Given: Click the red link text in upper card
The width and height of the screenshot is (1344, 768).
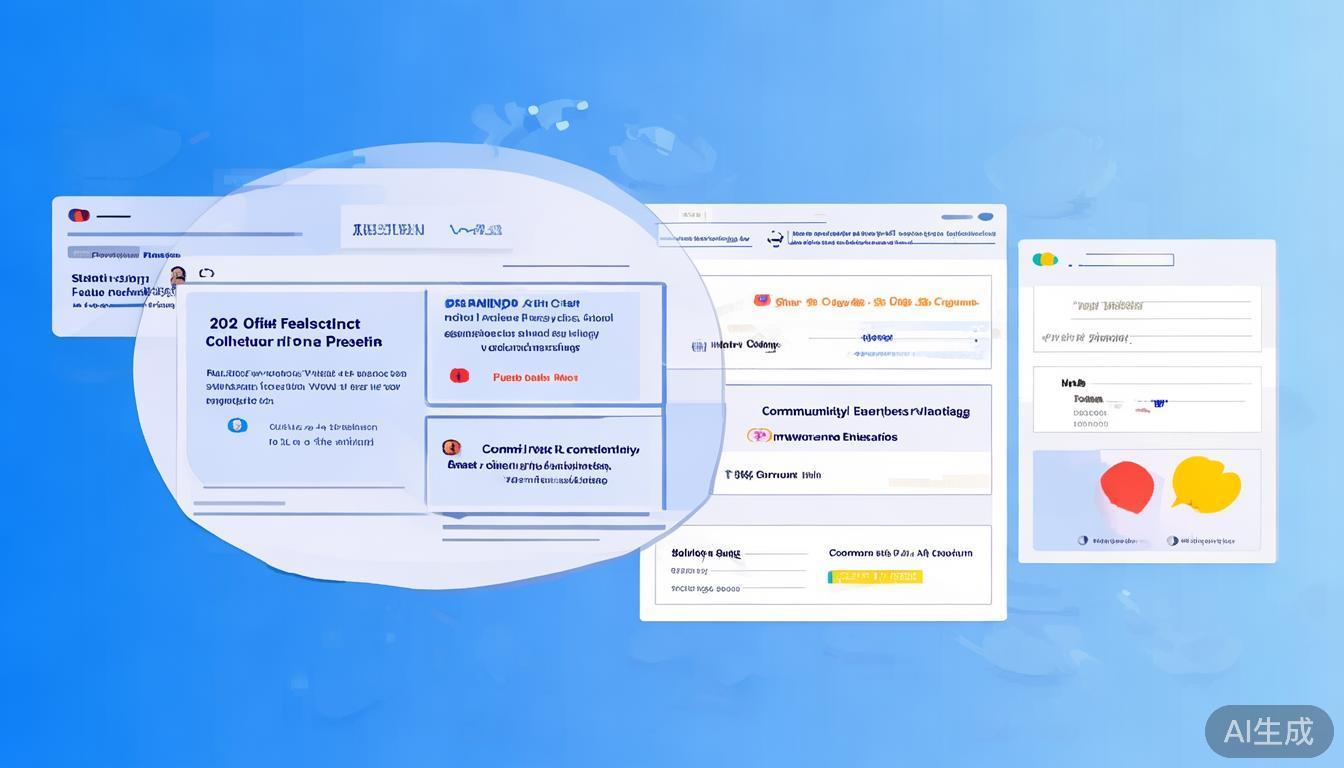Looking at the screenshot, I should (535, 377).
